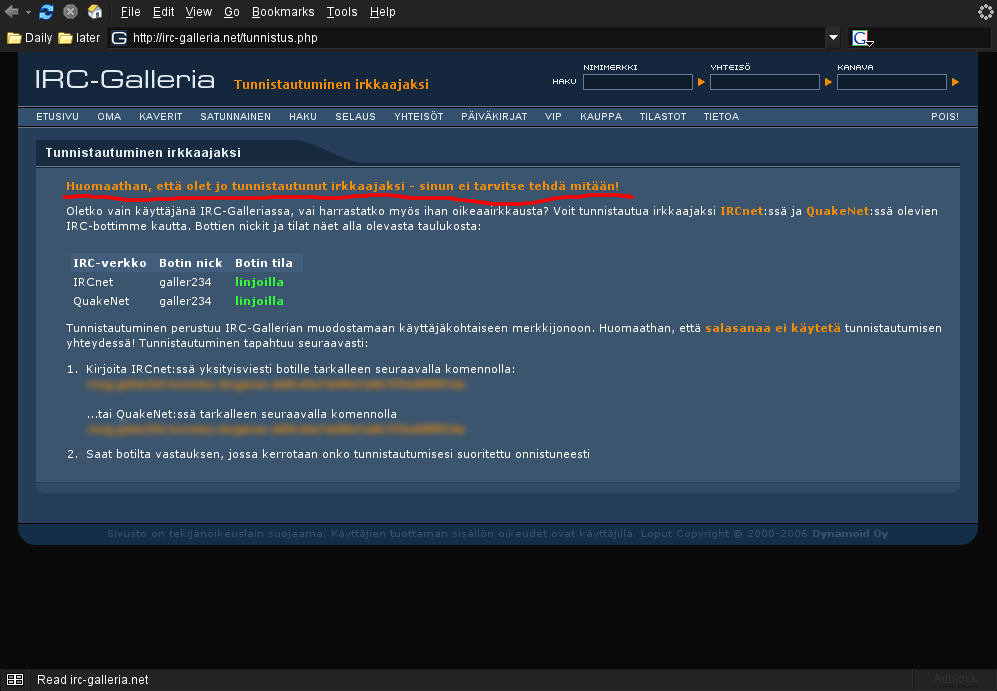The height and width of the screenshot is (691, 997).
Task: Open the Go menu
Action: (x=231, y=11)
